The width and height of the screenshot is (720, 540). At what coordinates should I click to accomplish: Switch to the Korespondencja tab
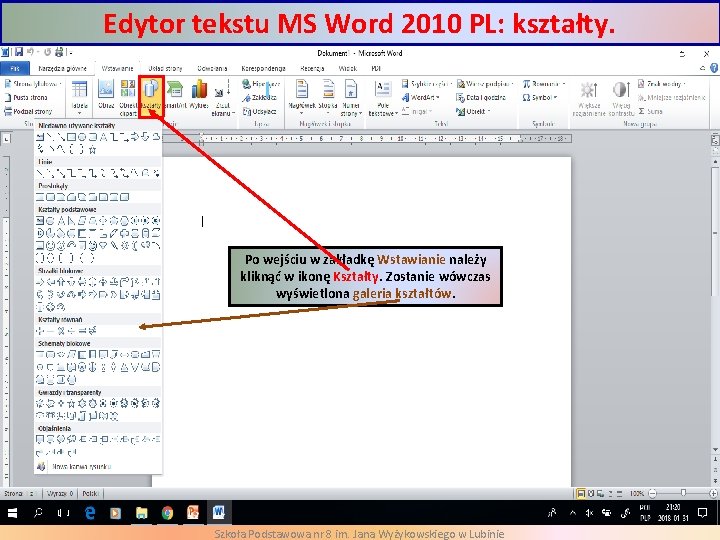264,68
